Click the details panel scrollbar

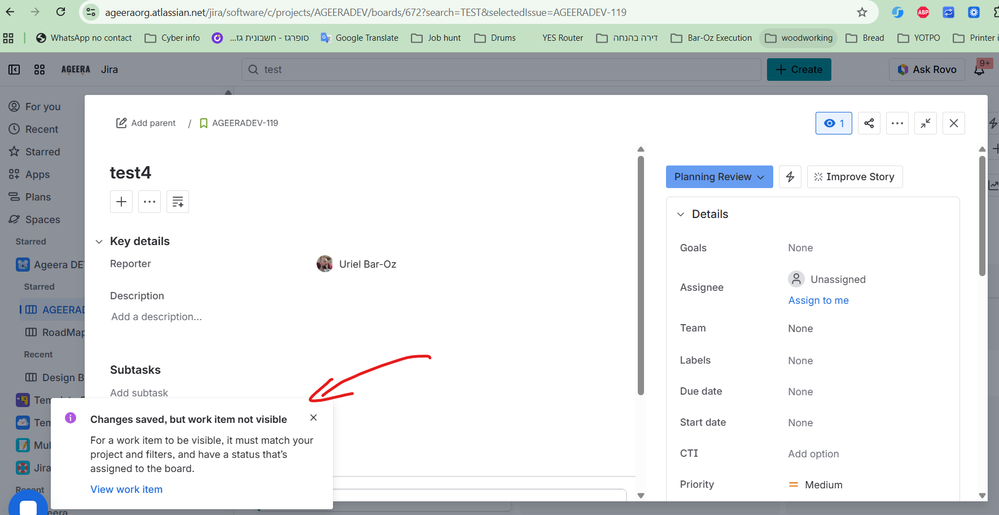[982, 215]
